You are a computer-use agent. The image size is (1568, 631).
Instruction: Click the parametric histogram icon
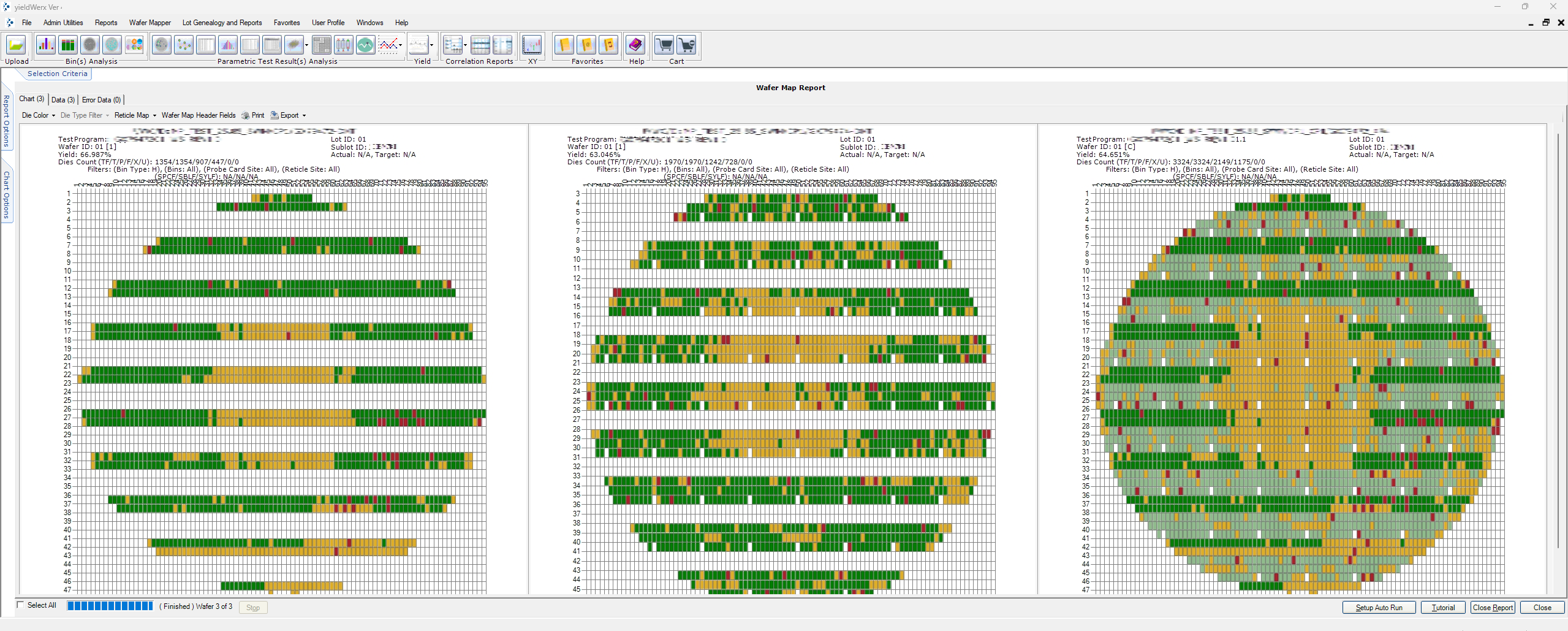tap(228, 45)
